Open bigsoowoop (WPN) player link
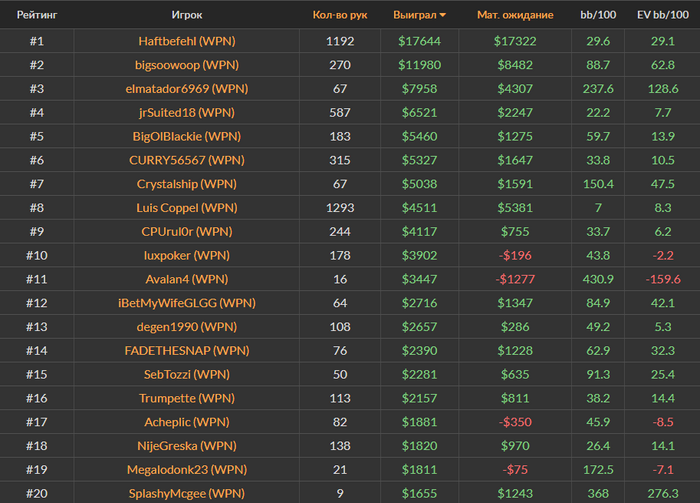700x503 pixels. click(x=187, y=65)
